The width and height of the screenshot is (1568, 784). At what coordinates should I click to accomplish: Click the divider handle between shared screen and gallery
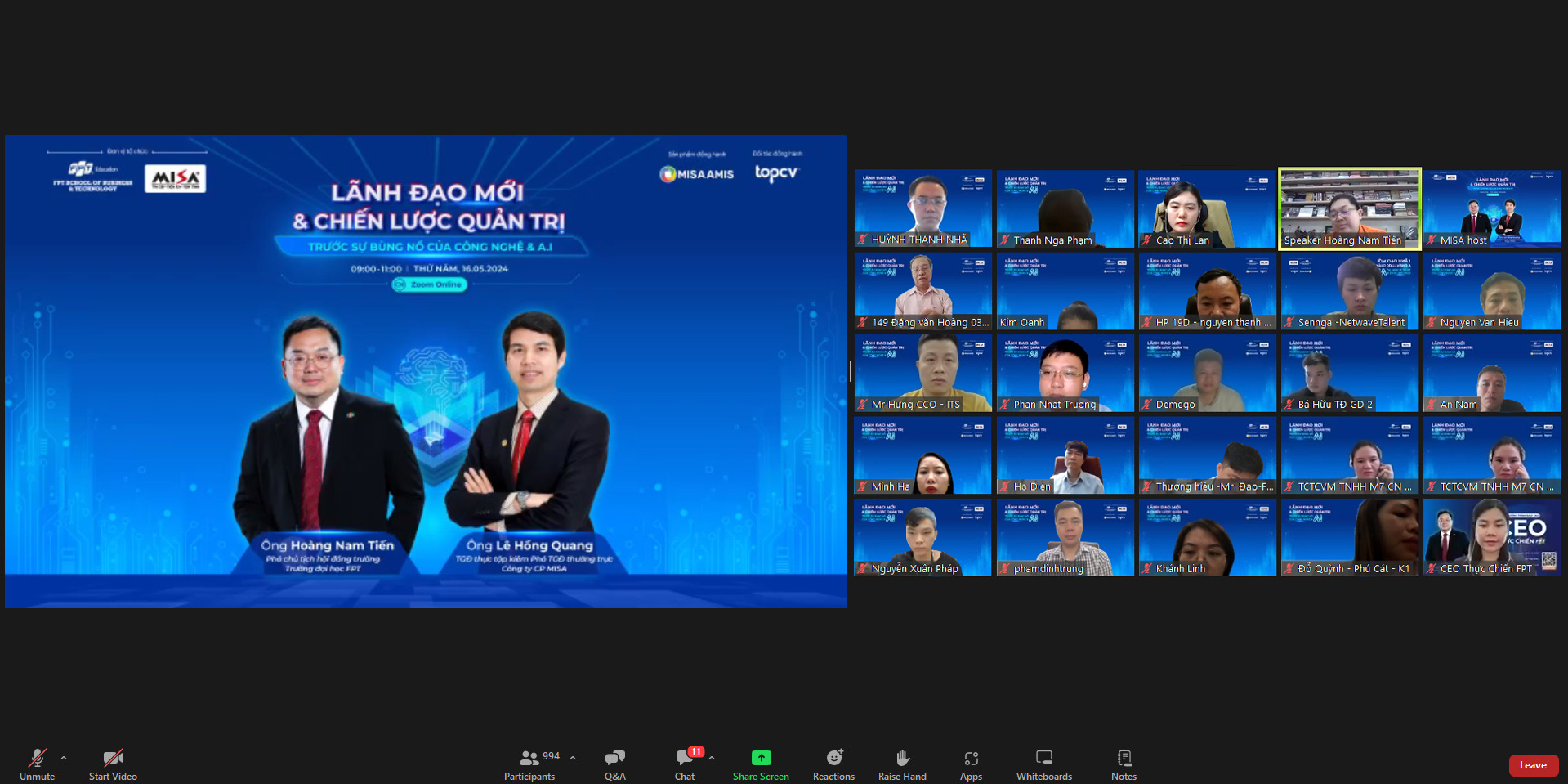850,371
